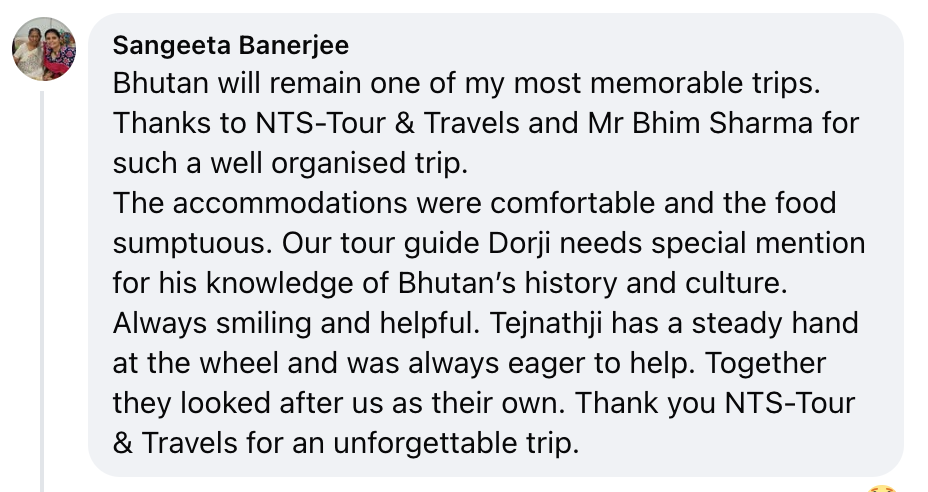The image size is (928, 492).
Task: Click Sangeeta Banerjee's profile picture
Action: (44, 50)
